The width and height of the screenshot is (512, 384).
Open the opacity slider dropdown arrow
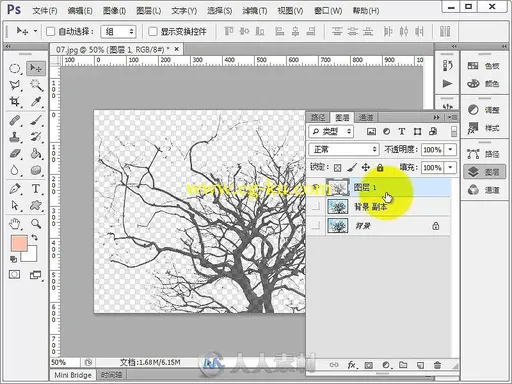click(x=451, y=149)
